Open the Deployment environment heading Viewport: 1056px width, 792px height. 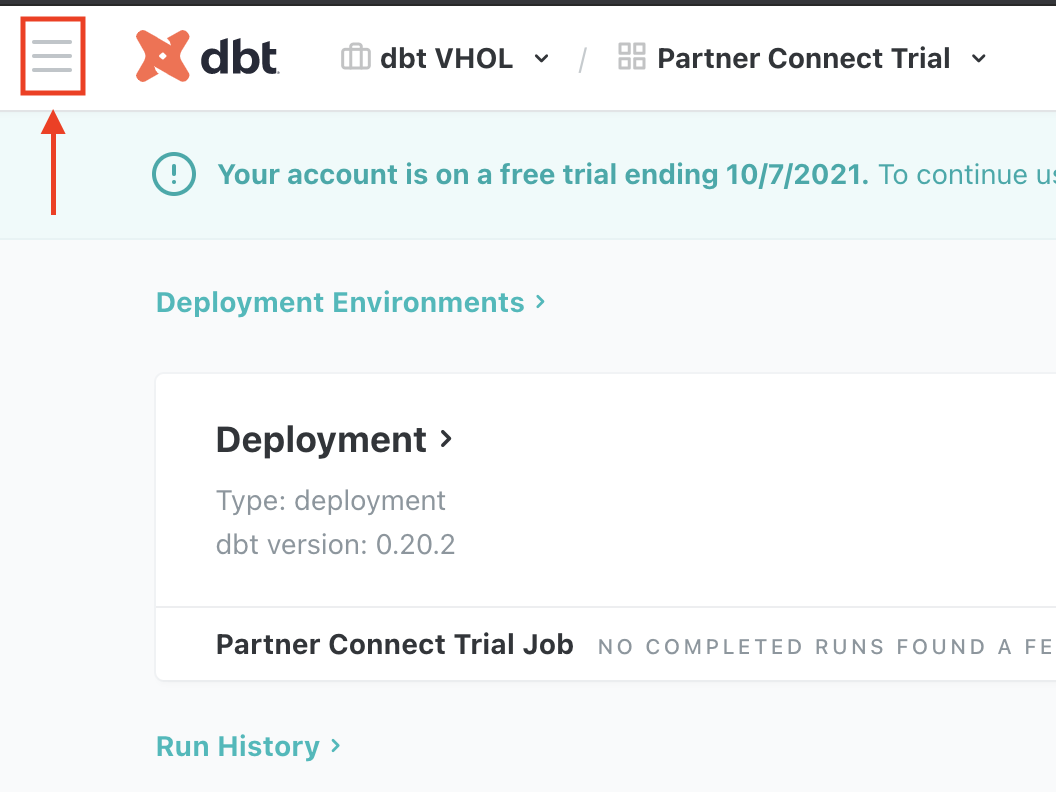click(321, 439)
